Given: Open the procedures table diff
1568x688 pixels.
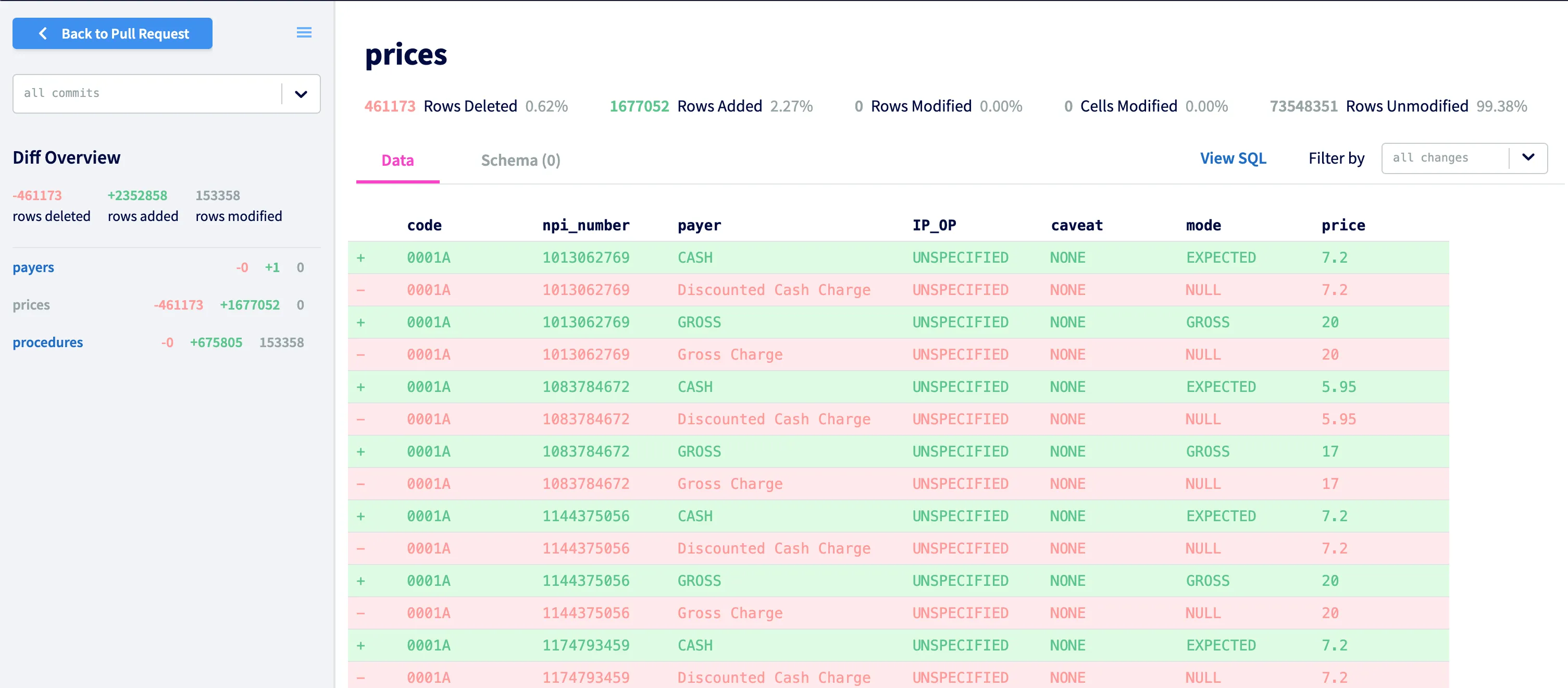Looking at the screenshot, I should [47, 342].
